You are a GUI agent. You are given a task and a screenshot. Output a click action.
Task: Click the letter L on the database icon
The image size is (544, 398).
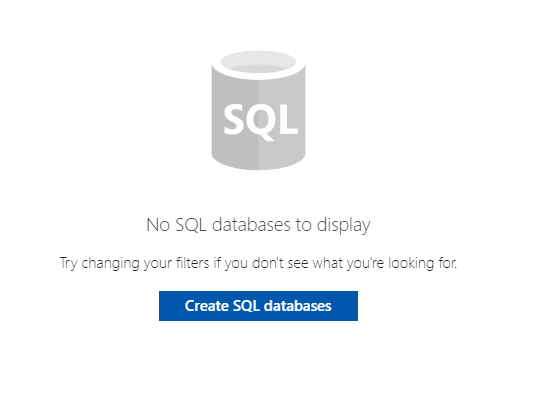pos(289,119)
